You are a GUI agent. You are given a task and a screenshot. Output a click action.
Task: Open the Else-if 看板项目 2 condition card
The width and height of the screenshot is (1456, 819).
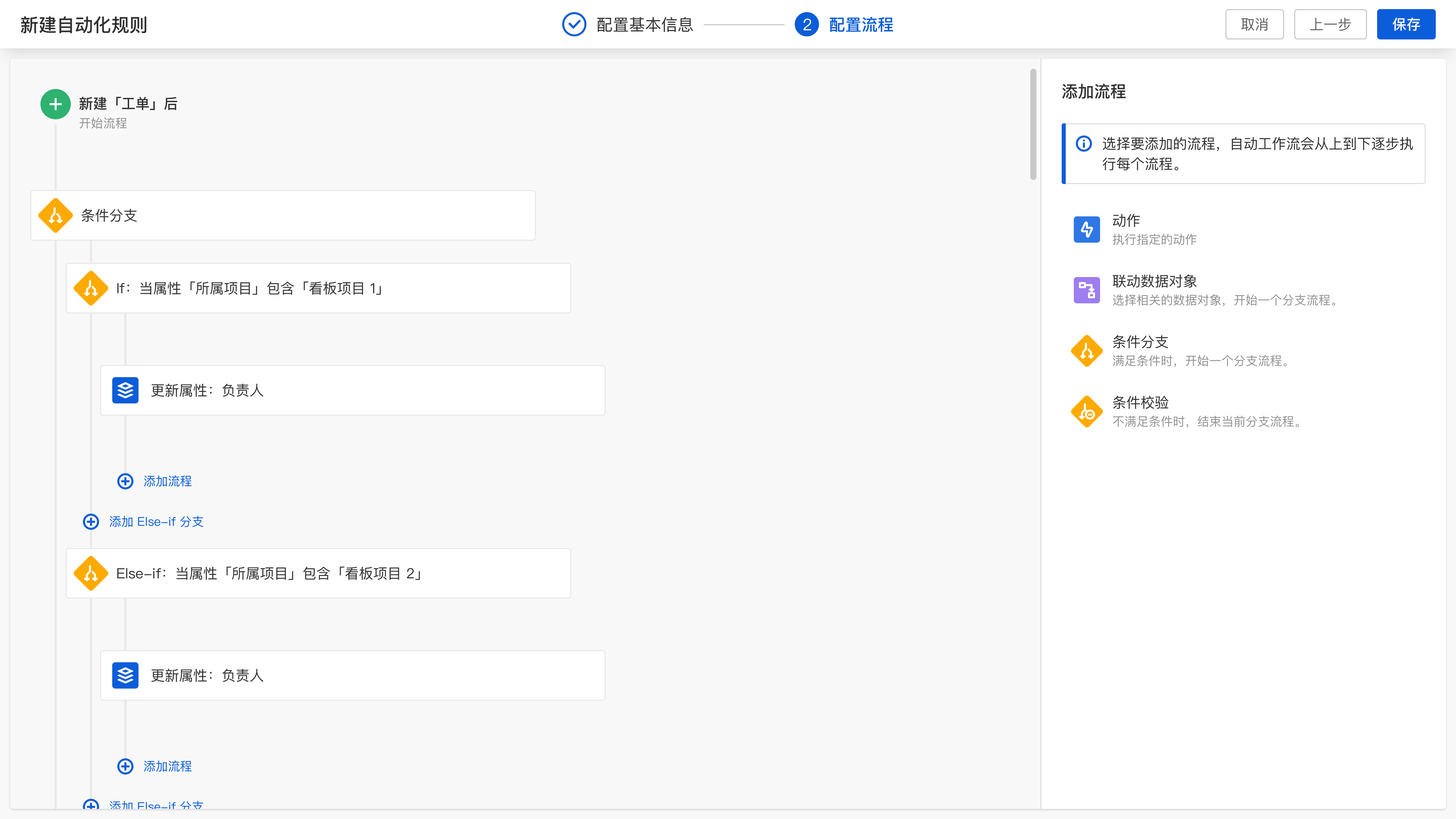click(318, 573)
